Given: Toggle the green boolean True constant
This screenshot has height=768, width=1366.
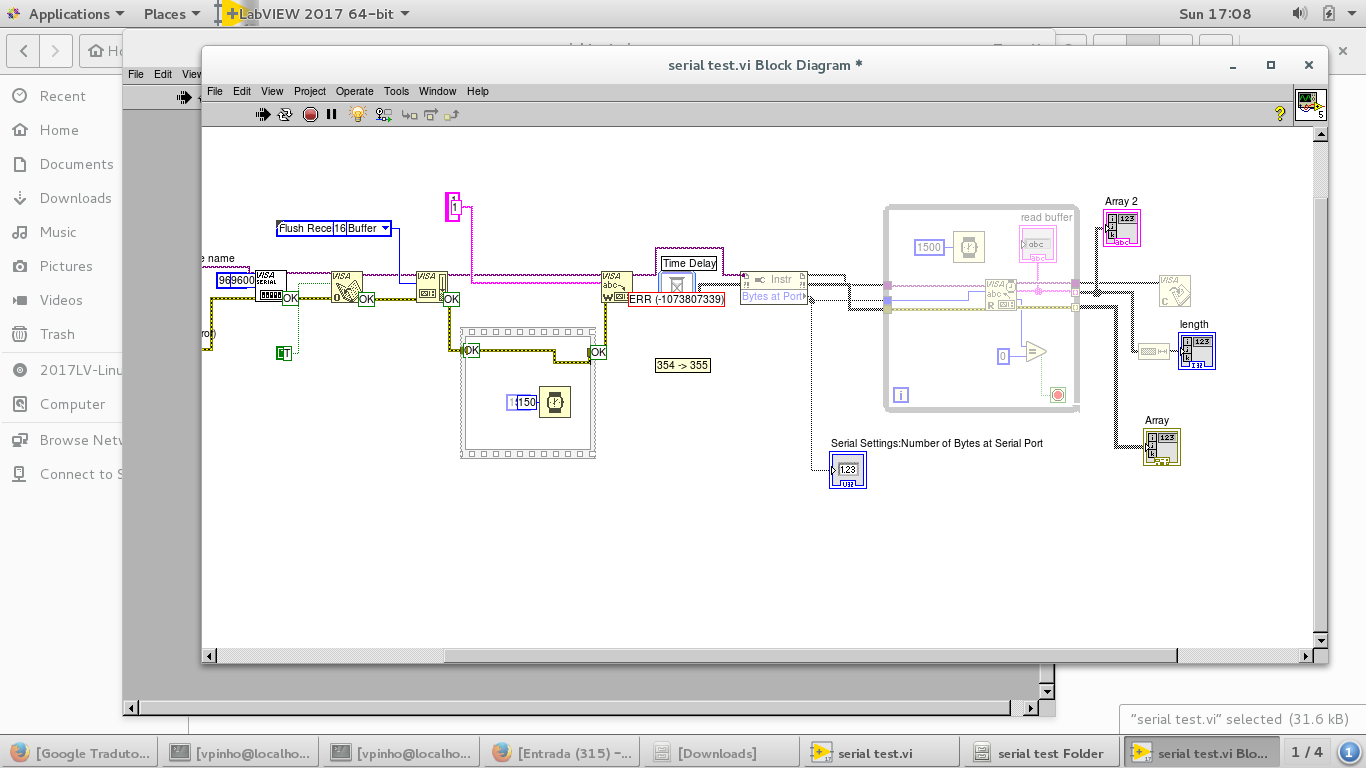Looking at the screenshot, I should coord(283,353).
